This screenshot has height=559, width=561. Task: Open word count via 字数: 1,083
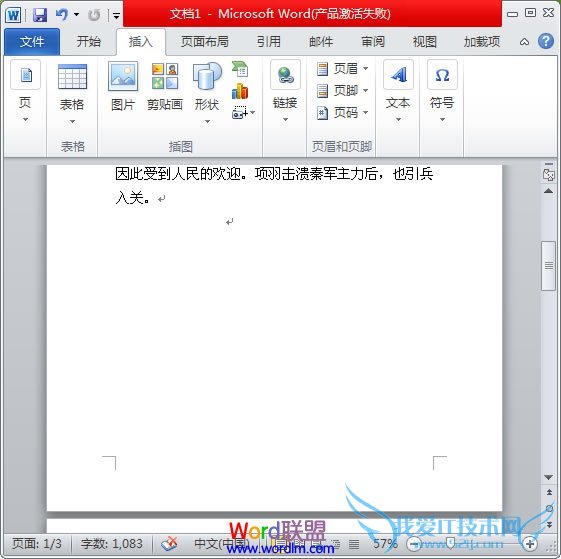click(x=112, y=544)
